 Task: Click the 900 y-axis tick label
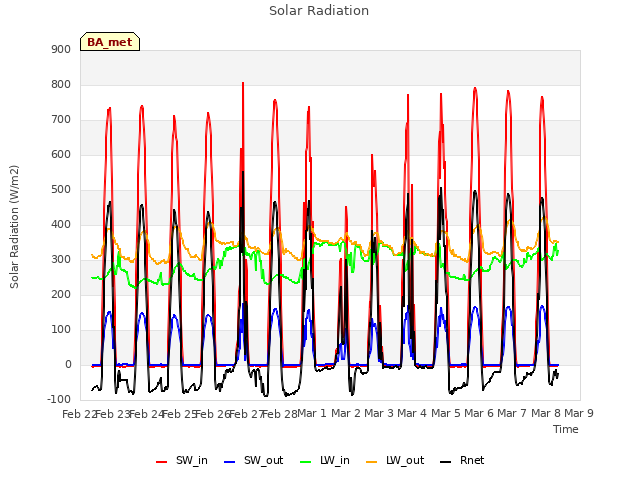(61, 49)
